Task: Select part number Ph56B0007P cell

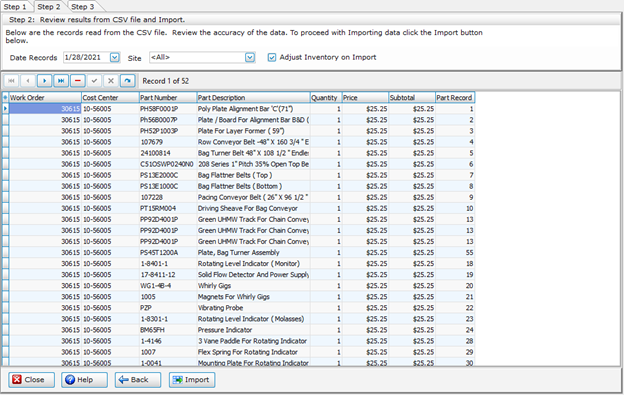Action: tap(168, 120)
